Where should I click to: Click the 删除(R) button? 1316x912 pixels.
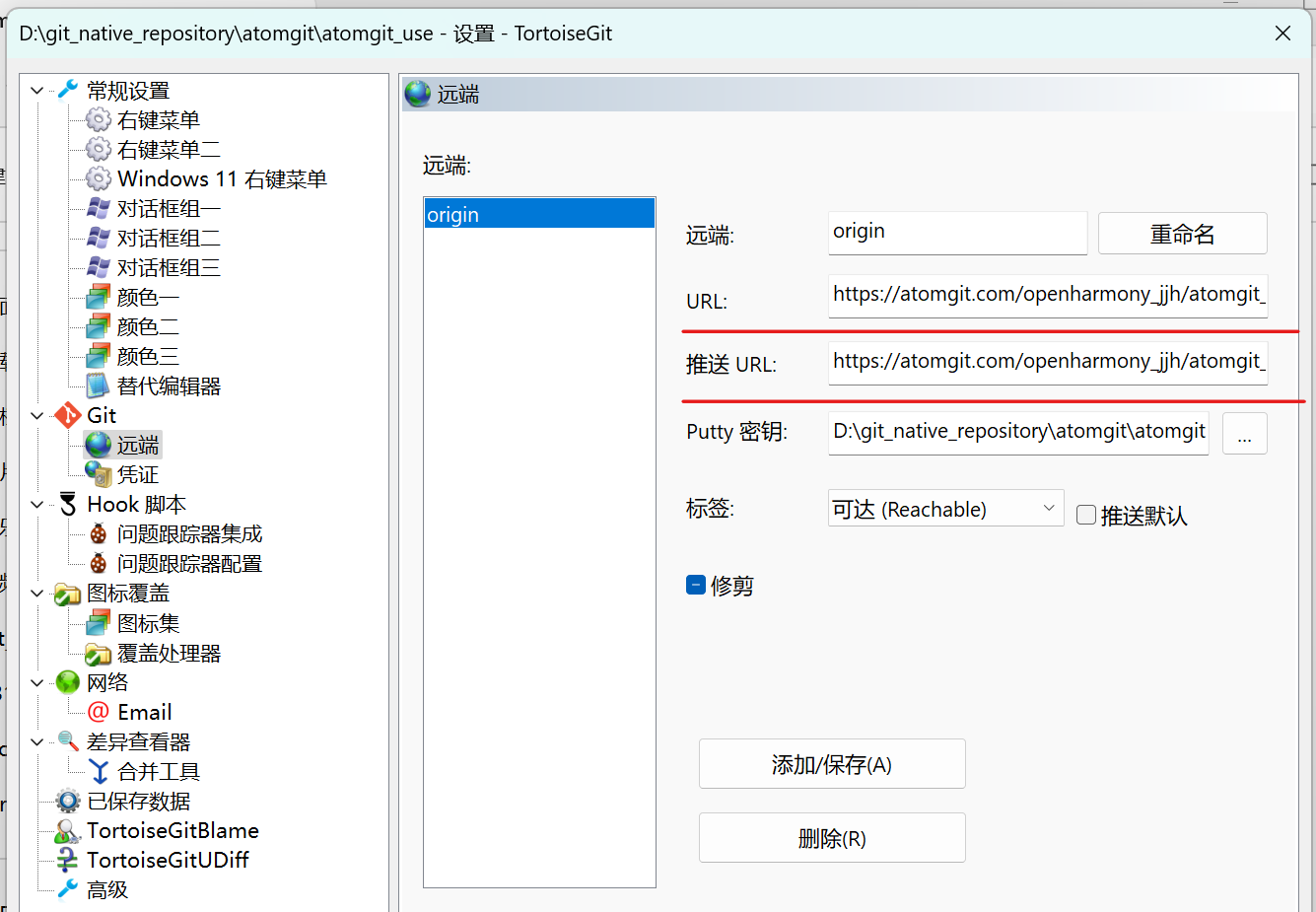(832, 838)
